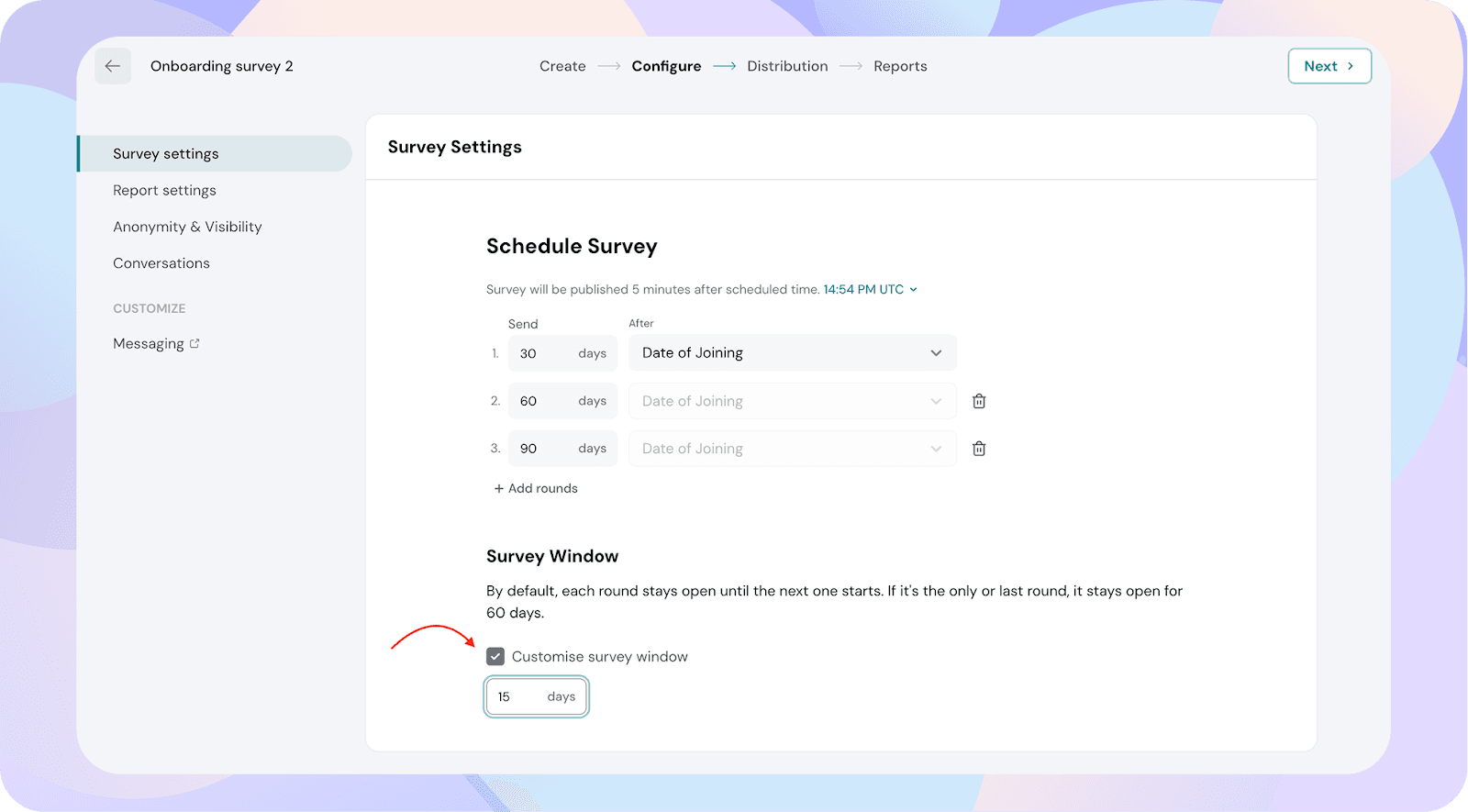The width and height of the screenshot is (1468, 812).
Task: Open the 14:54 PM UTC time selector
Action: (x=870, y=289)
